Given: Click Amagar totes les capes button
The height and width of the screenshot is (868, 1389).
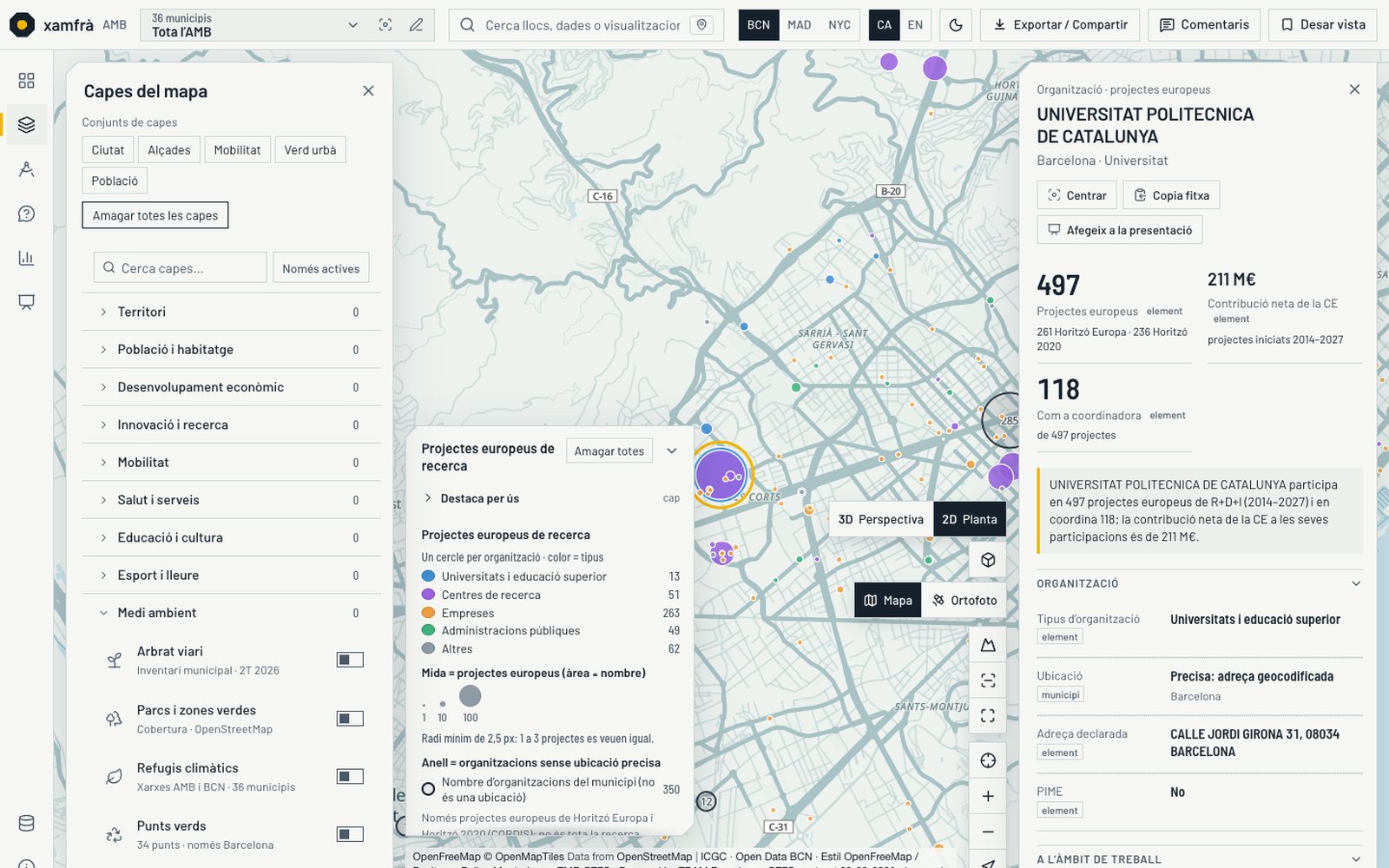Looking at the screenshot, I should [x=155, y=215].
